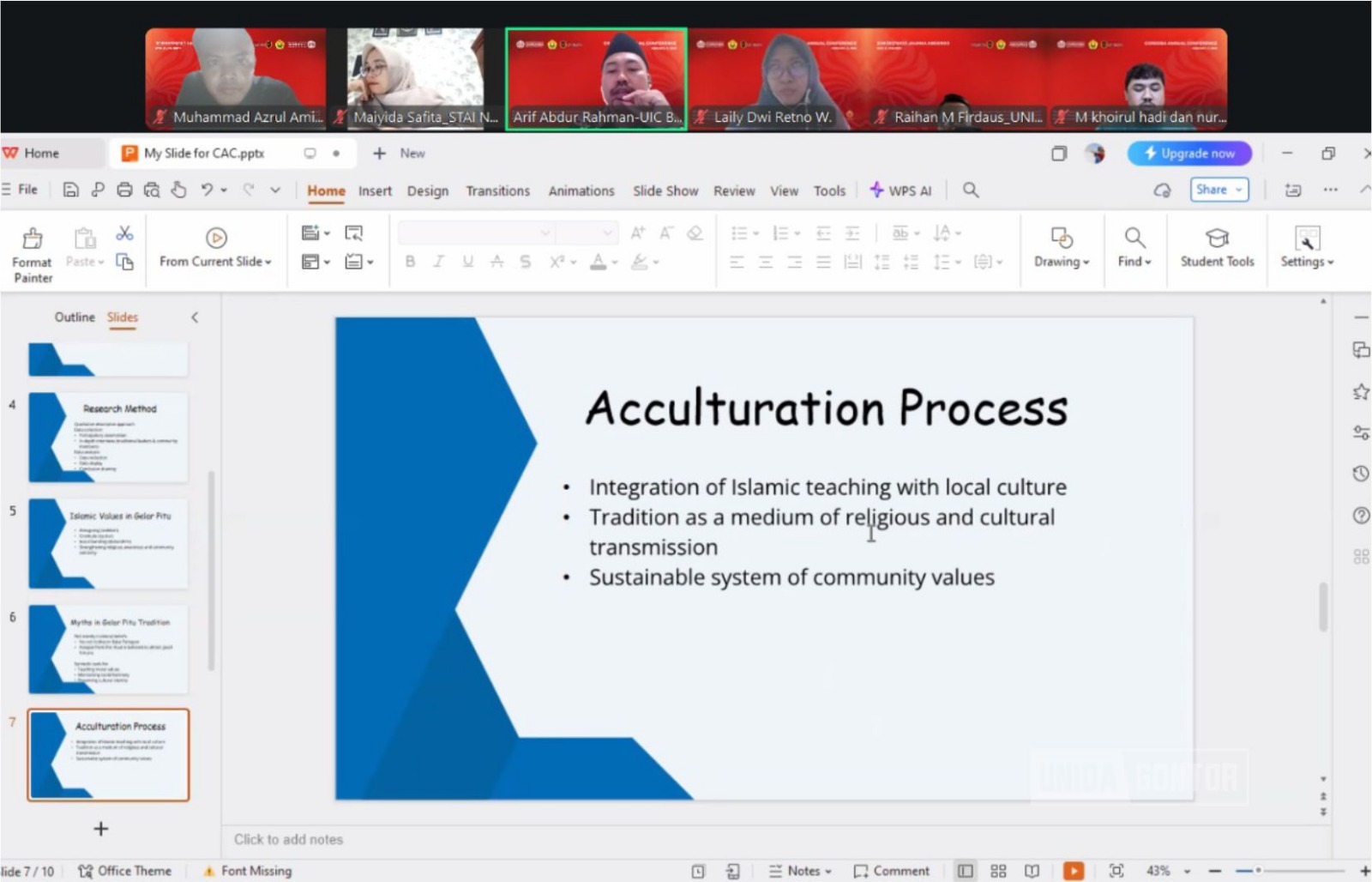Switch to the Outline tab
1372x882 pixels.
click(75, 317)
